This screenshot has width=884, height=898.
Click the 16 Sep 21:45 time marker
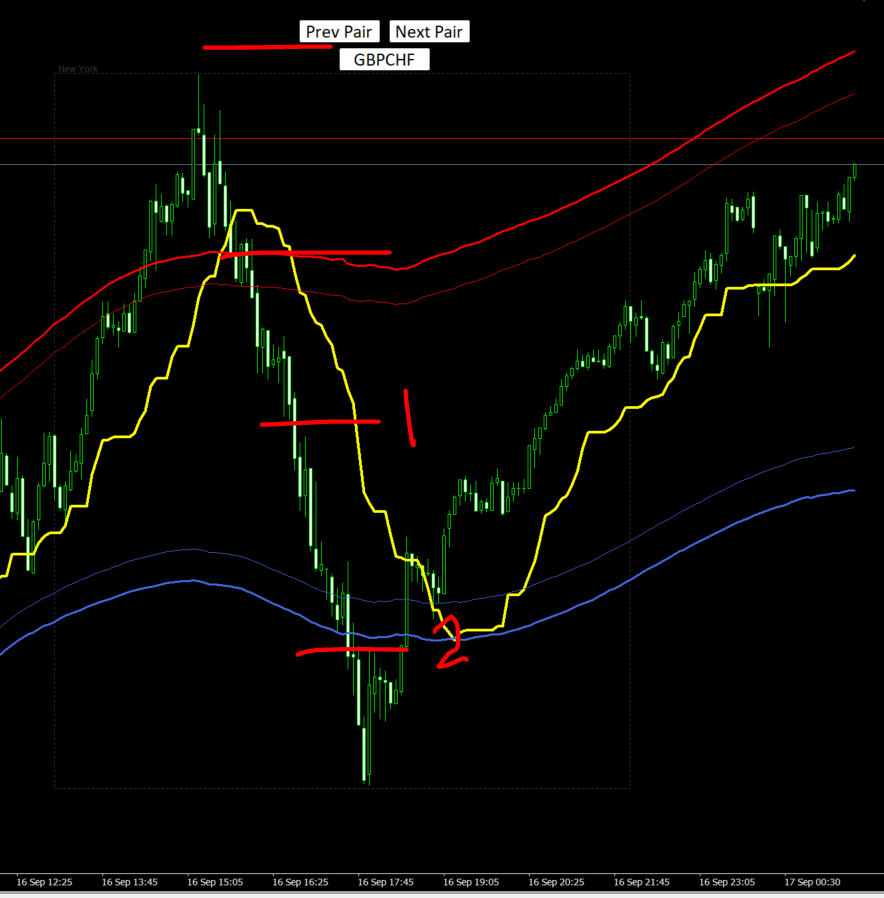tap(643, 883)
